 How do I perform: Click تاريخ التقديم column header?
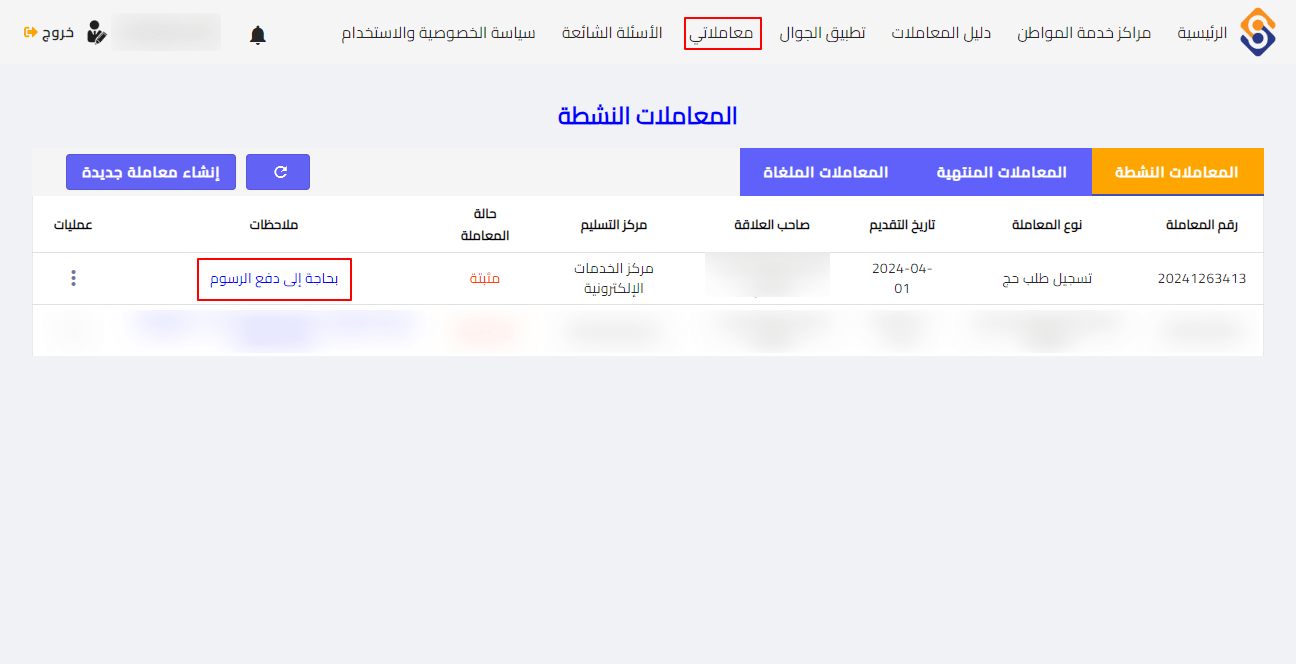click(x=902, y=225)
